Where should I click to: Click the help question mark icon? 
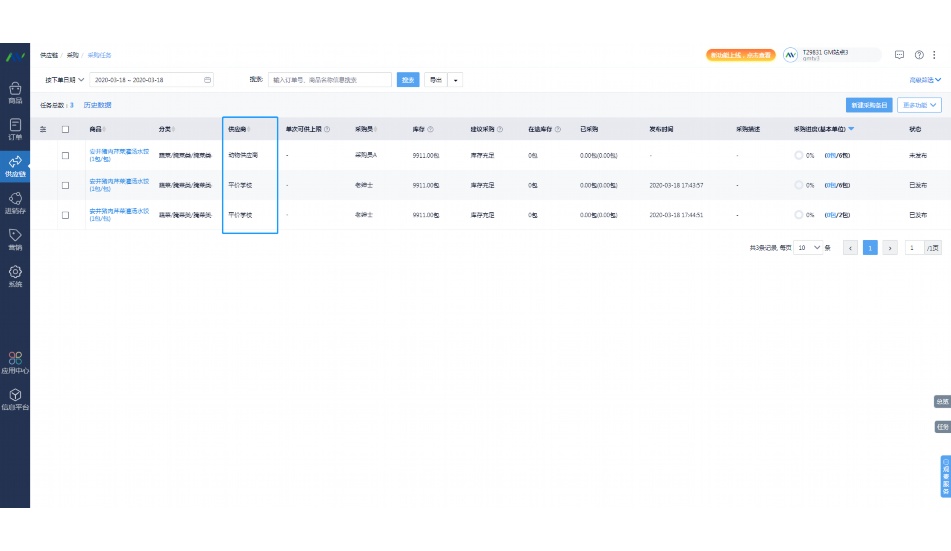(x=919, y=55)
